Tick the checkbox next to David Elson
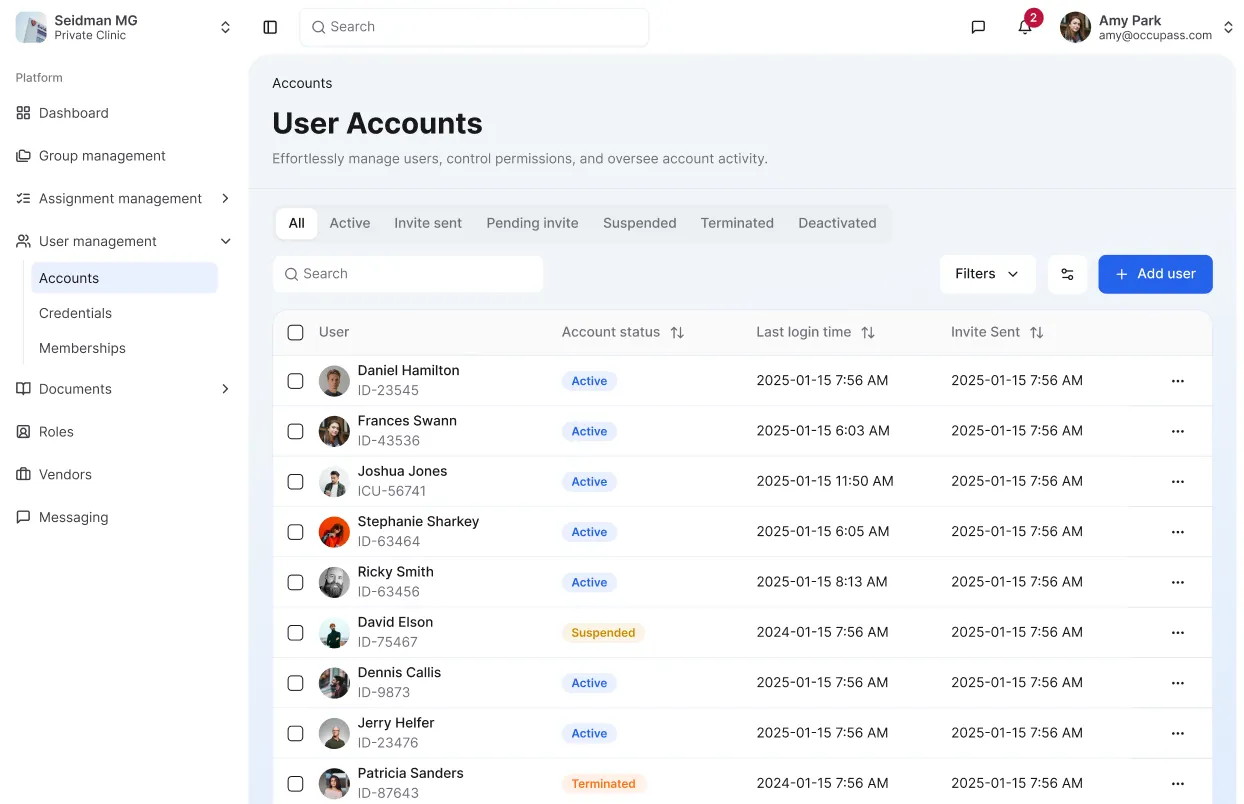The image size is (1244, 804). tap(295, 632)
